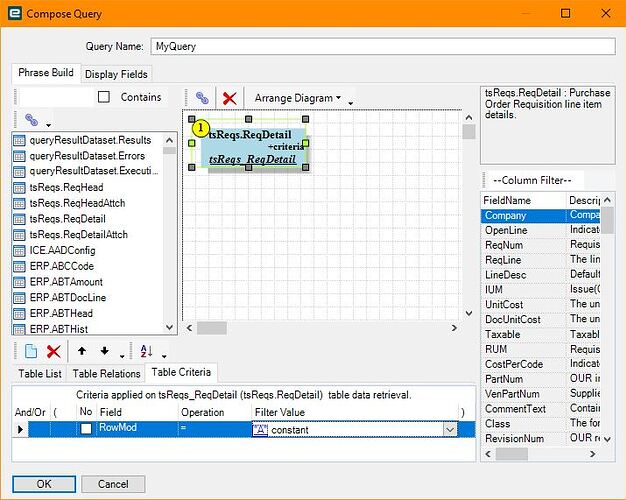Screen dimensions: 626x500
Task: Click the link icon above the table list
Action: tap(32, 119)
